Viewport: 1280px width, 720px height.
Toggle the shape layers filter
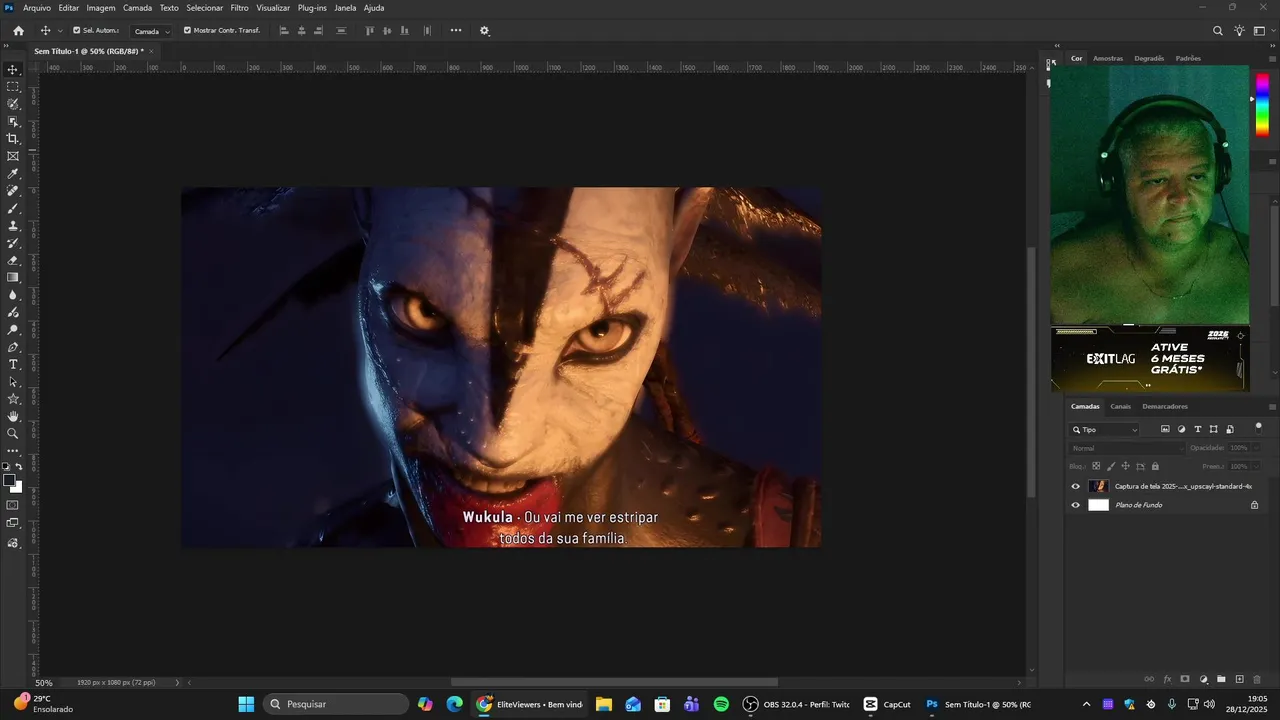pyautogui.click(x=1214, y=429)
